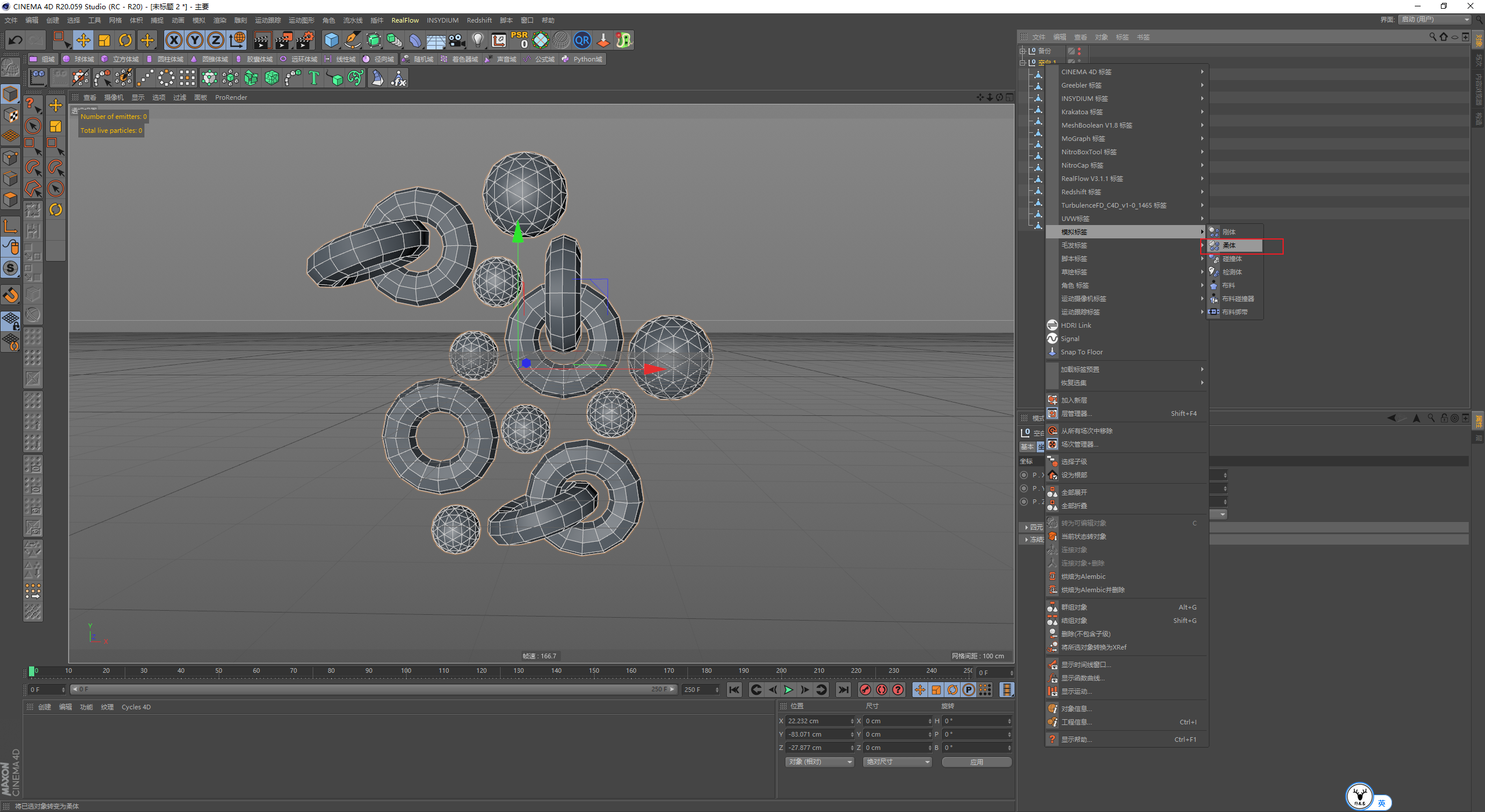The width and height of the screenshot is (1485, 812).
Task: Open the RealFlow menu in menu bar
Action: (x=405, y=20)
